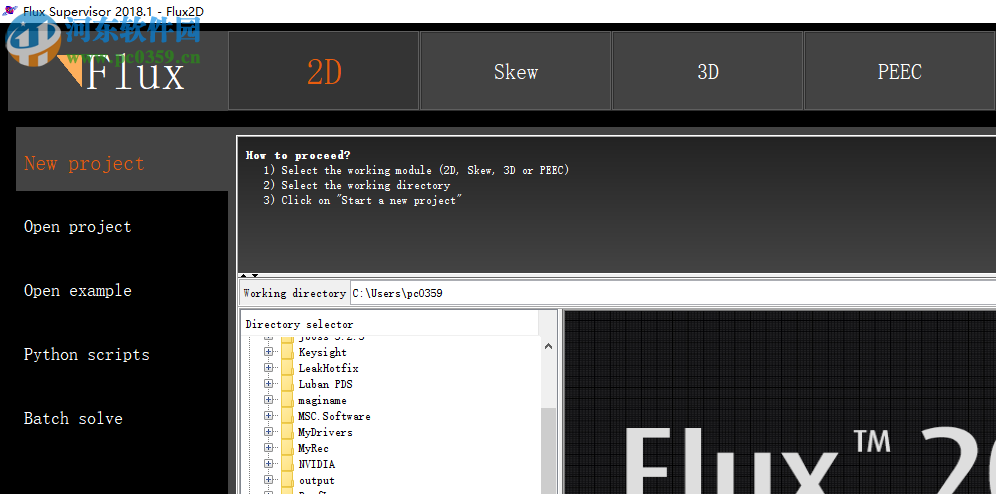Click the MyRec folder icon
This screenshot has width=996, height=494.
pos(287,448)
